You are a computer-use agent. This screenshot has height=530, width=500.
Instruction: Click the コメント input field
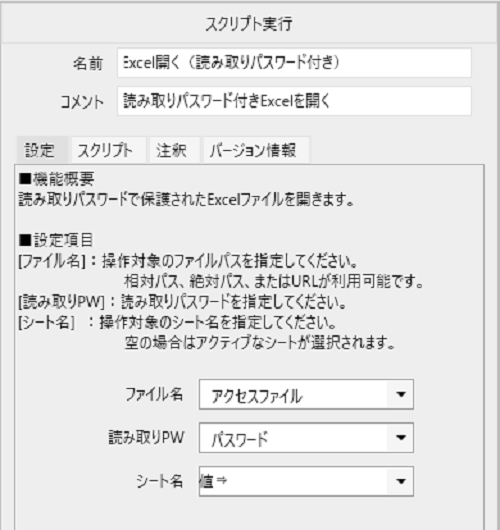(294, 101)
